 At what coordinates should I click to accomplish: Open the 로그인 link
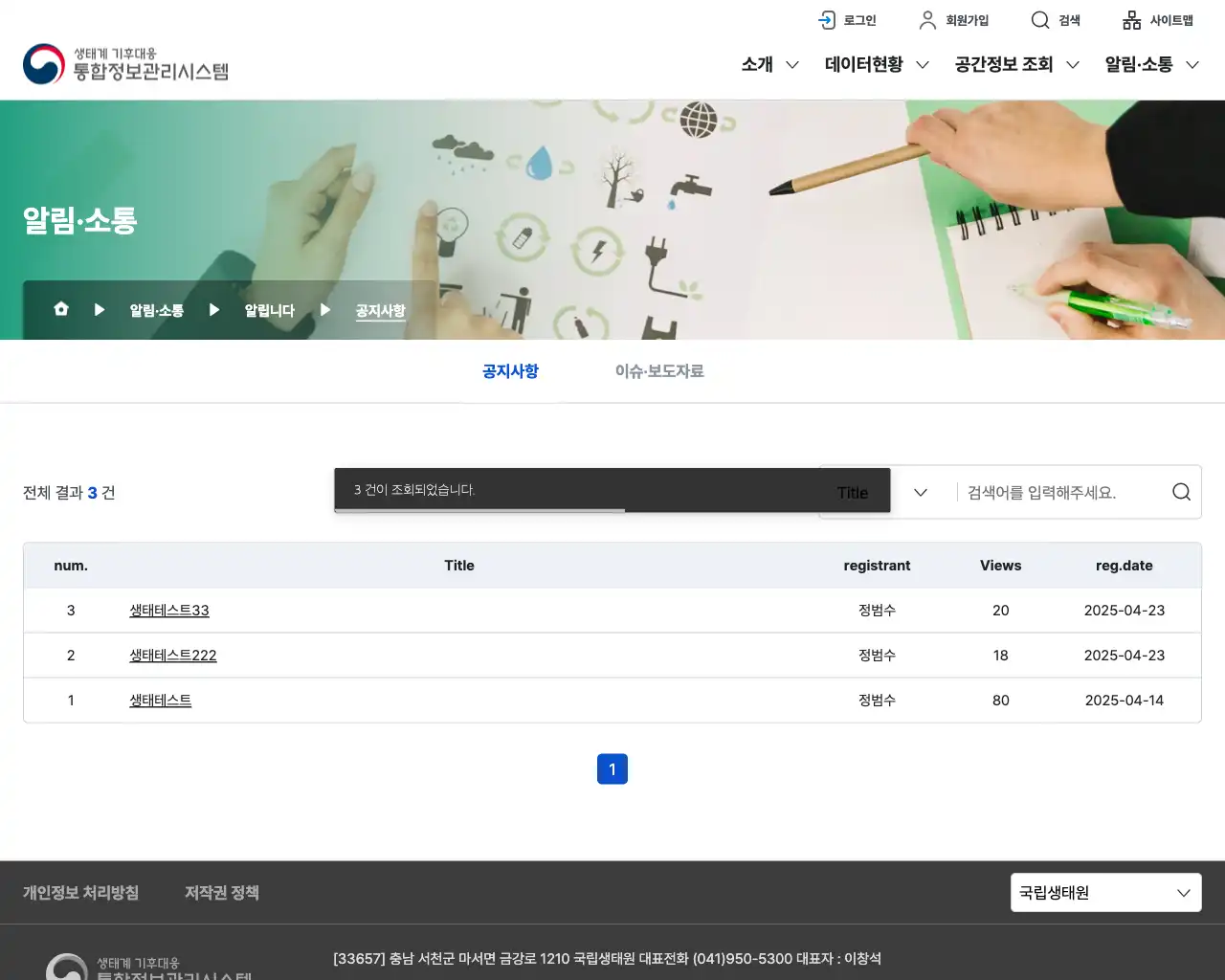(x=859, y=20)
